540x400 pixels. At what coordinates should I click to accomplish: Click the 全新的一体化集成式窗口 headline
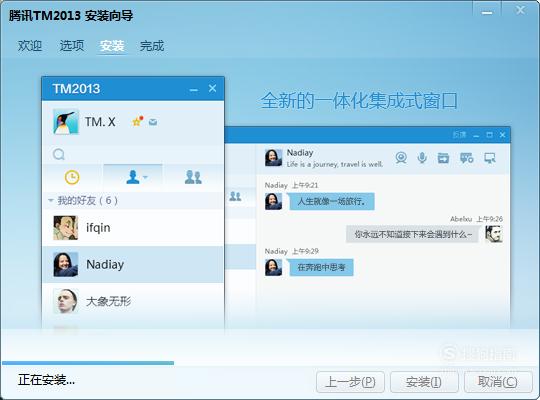359,101
